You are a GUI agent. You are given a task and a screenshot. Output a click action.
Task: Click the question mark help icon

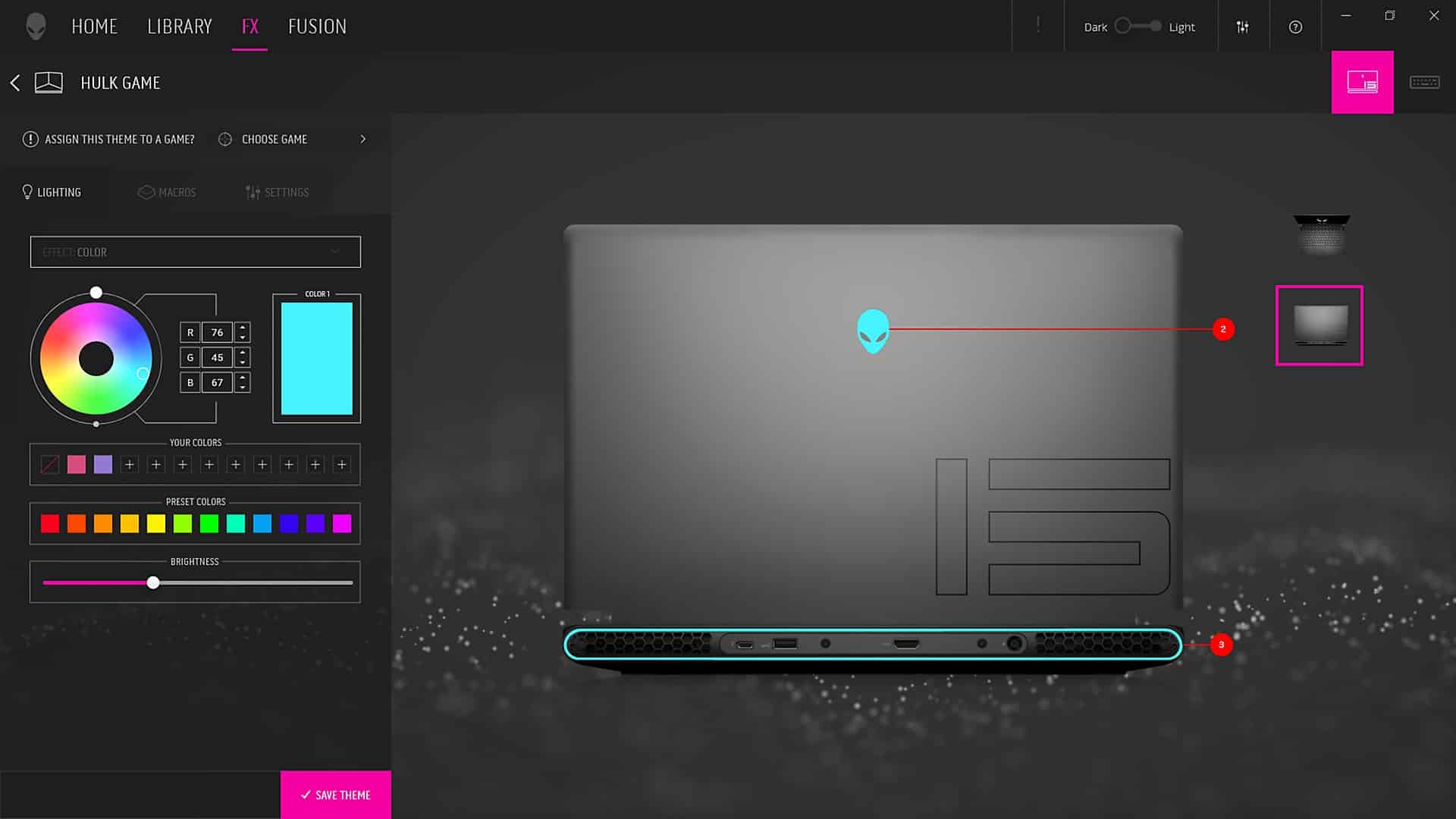click(1295, 27)
